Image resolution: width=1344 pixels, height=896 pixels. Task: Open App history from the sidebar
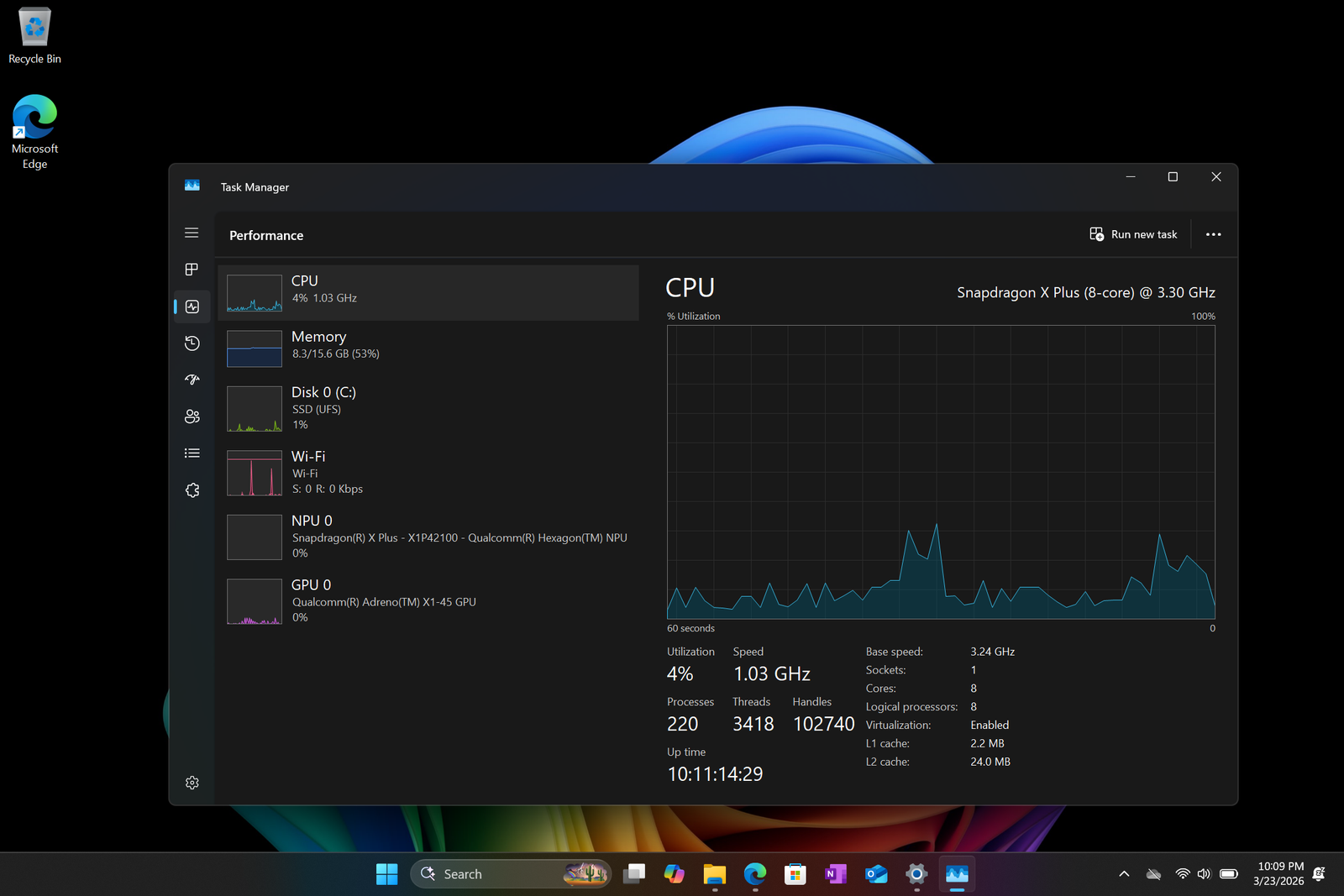tap(192, 343)
